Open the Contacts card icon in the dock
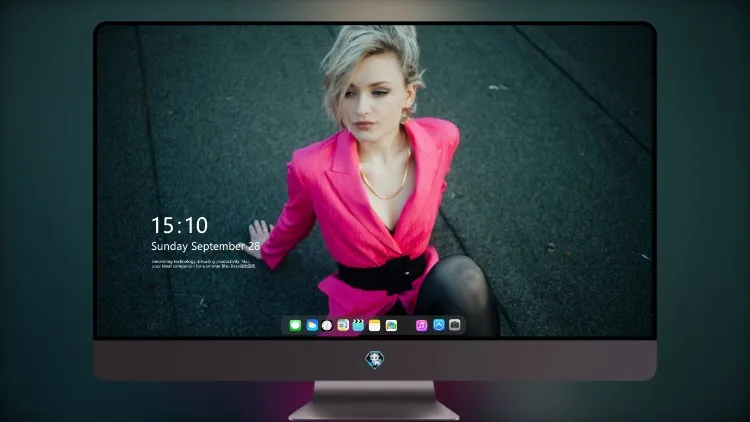 (x=342, y=325)
